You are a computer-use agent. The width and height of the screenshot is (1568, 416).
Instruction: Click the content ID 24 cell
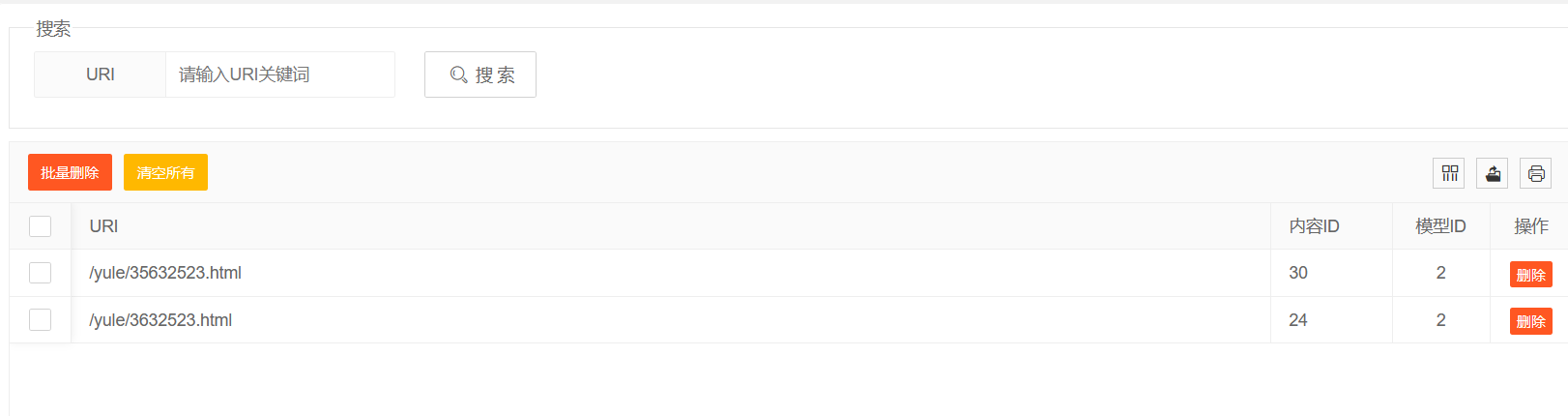pyautogui.click(x=1331, y=319)
